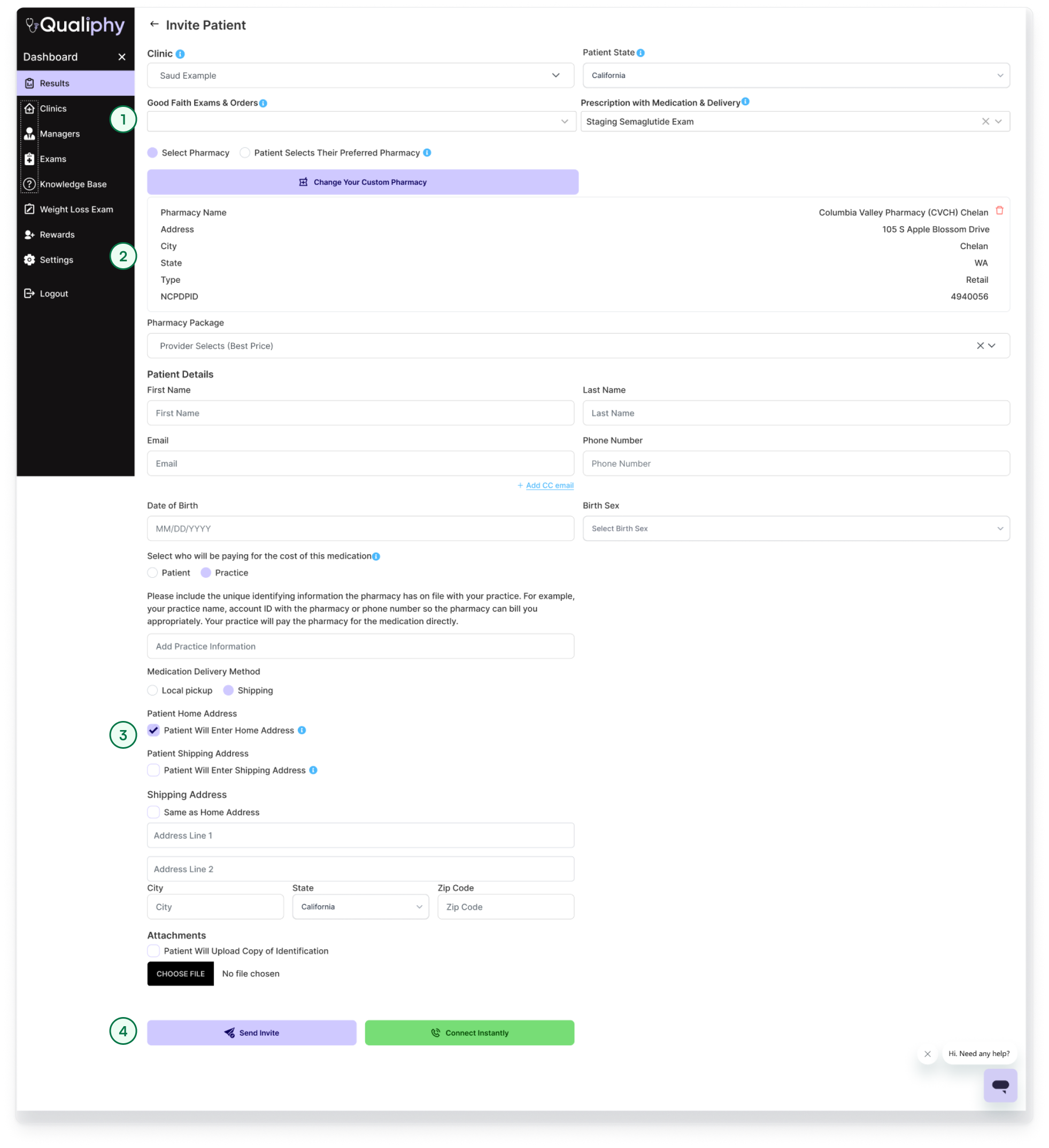Click Change Your Custom Pharmacy button
This screenshot has width=1049, height=1148.
362,182
